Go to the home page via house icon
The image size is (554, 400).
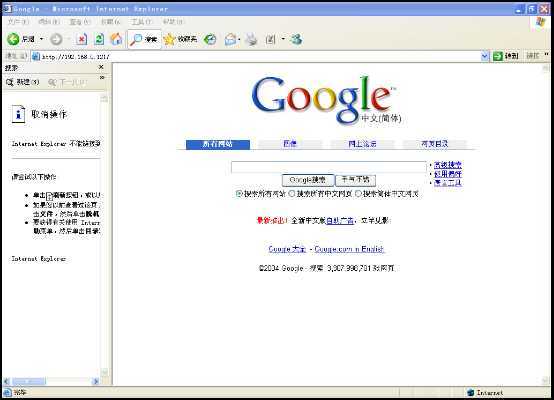pyautogui.click(x=116, y=39)
